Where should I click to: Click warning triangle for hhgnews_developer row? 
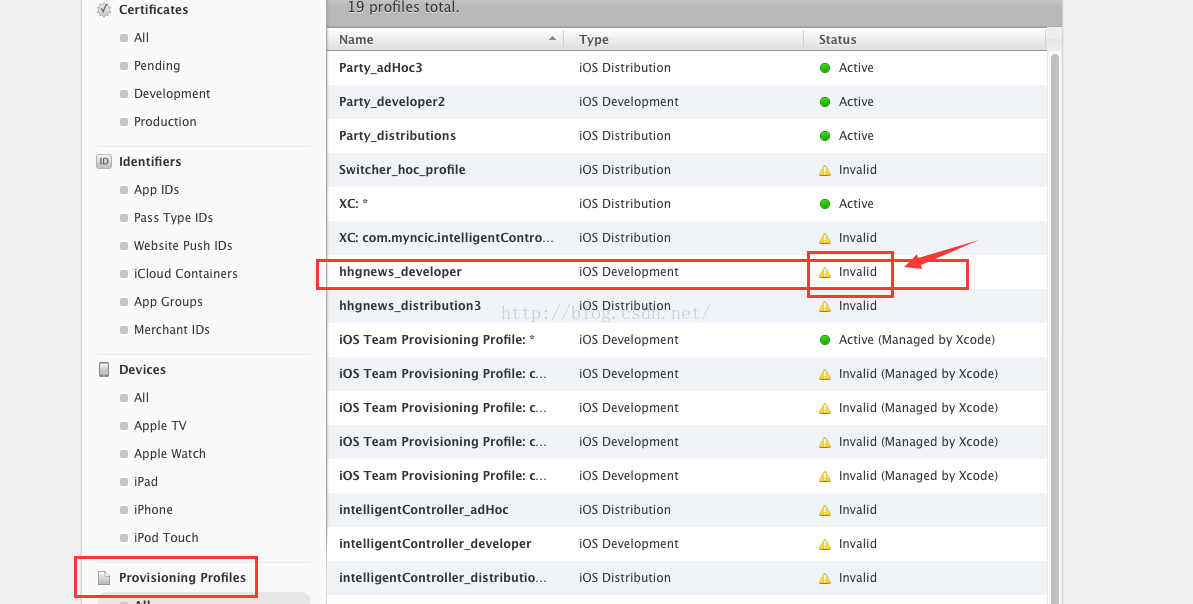825,272
